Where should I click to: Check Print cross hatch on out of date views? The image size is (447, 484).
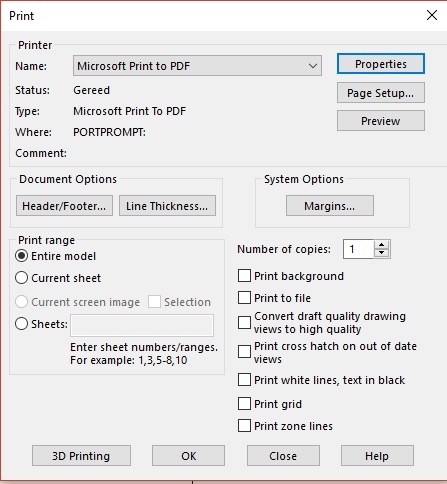[244, 352]
